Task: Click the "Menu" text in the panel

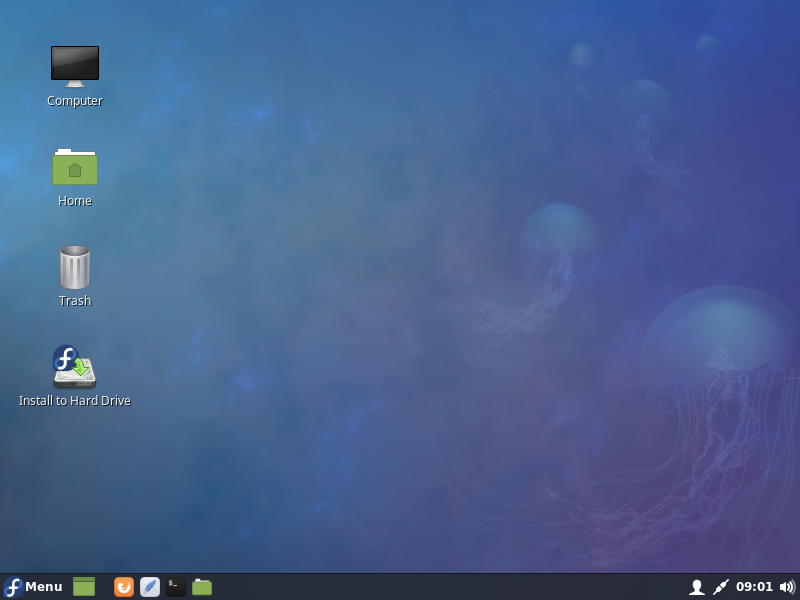Action: 44,587
